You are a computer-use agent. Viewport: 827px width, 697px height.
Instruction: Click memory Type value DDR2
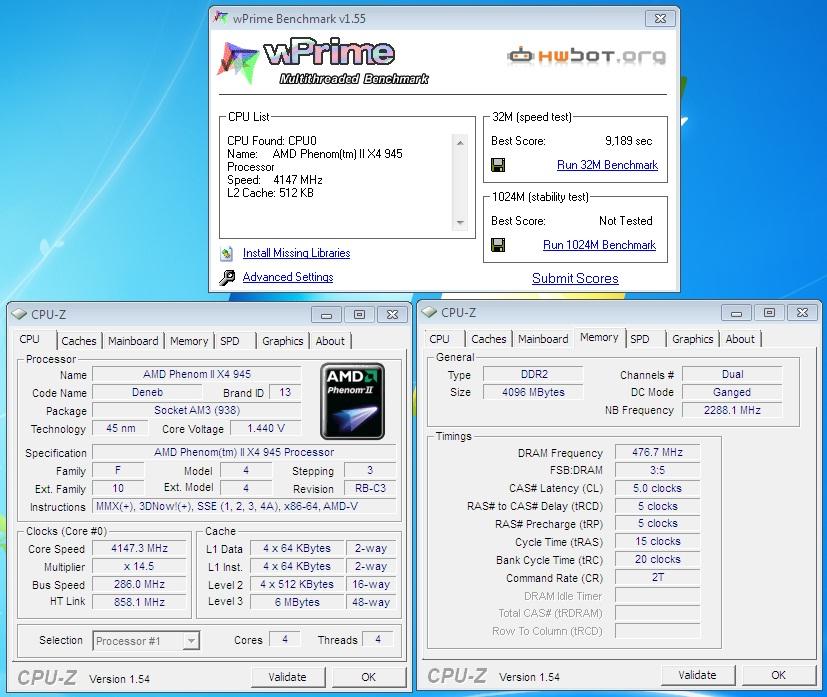534,374
